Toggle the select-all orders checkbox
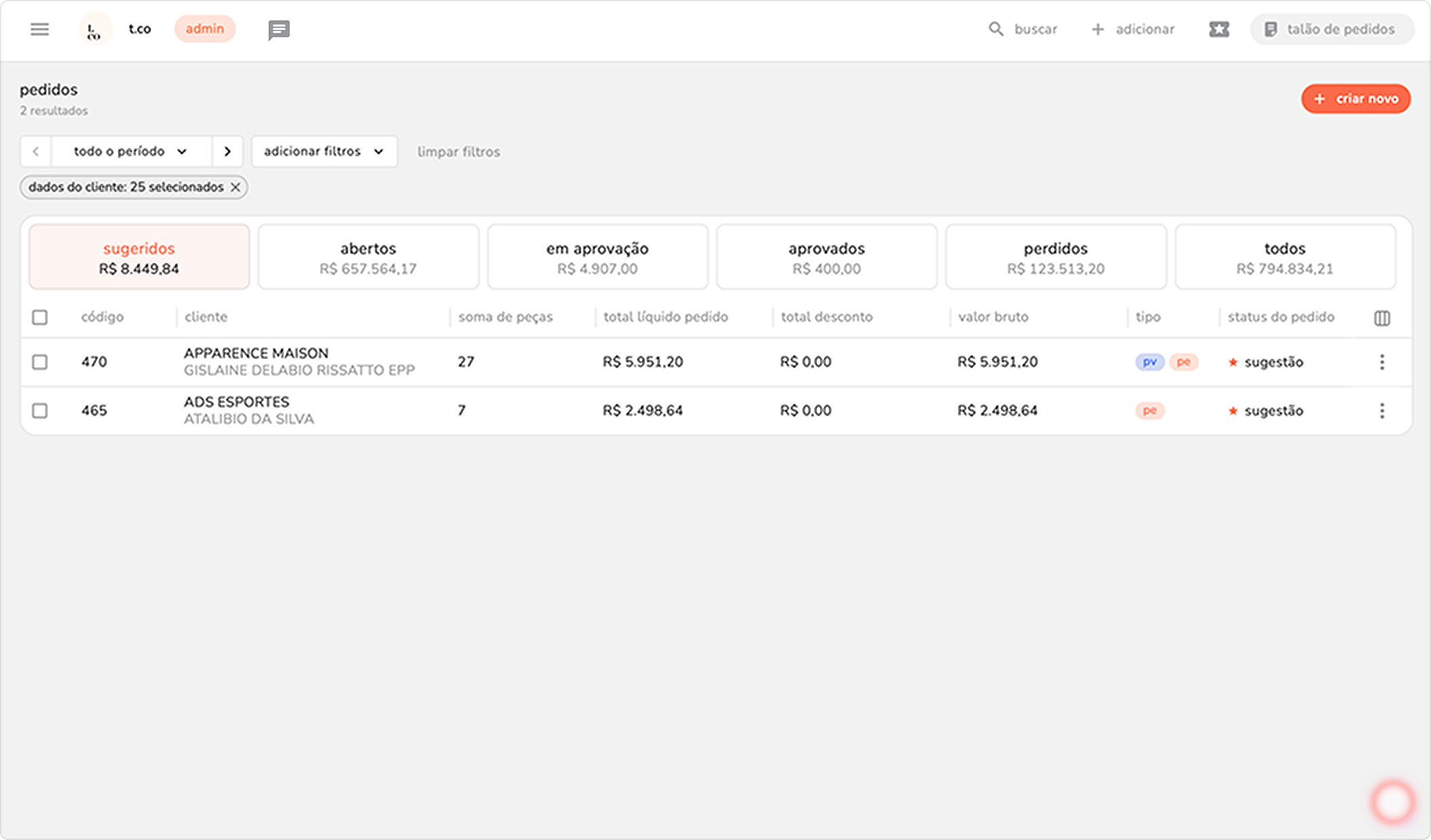This screenshot has width=1431, height=840. (x=40, y=317)
